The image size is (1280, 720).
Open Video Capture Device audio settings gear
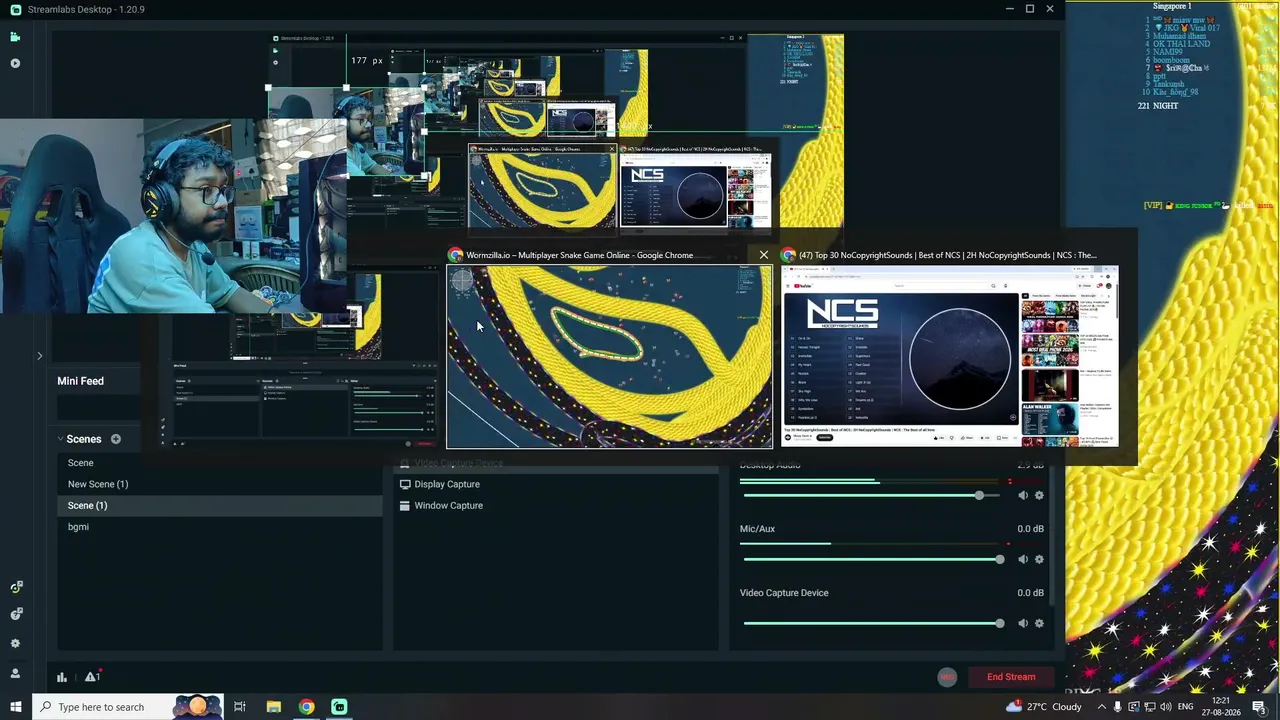(1039, 624)
